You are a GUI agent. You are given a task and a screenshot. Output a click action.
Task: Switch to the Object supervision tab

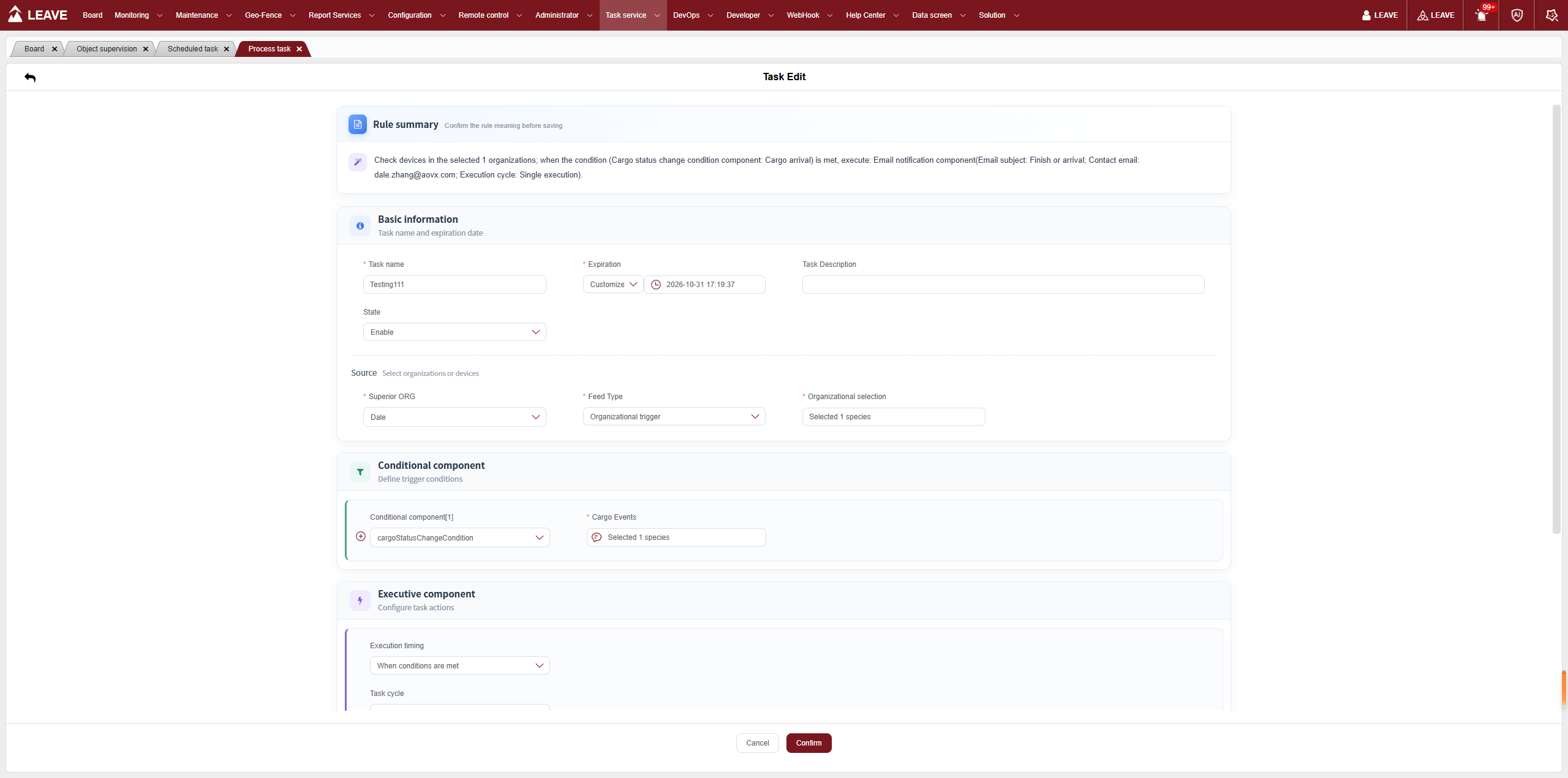[107, 49]
